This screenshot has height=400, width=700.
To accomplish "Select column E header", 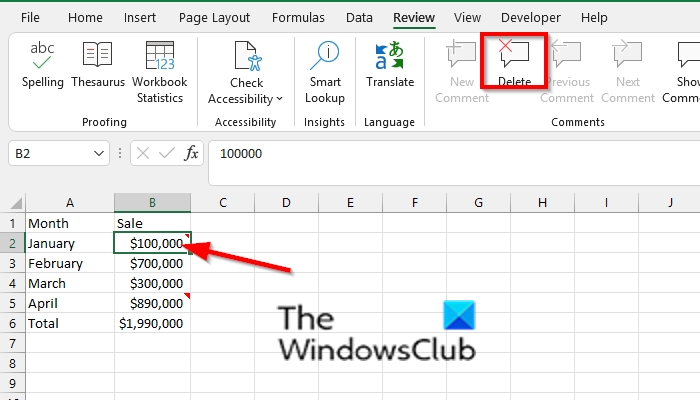I will point(350,203).
